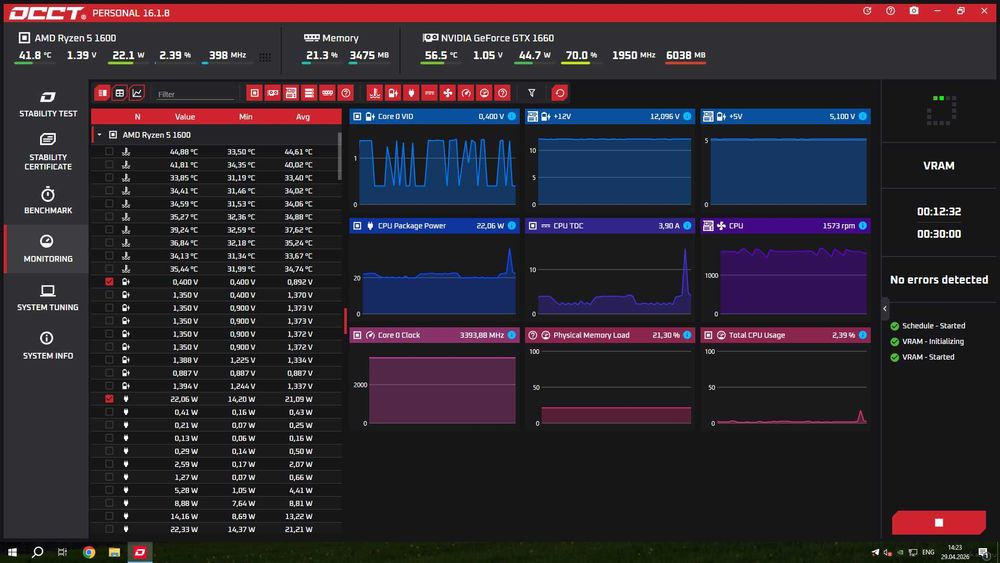This screenshot has width=1000, height=563.
Task: Open info for the +5V graph
Action: pos(862,116)
